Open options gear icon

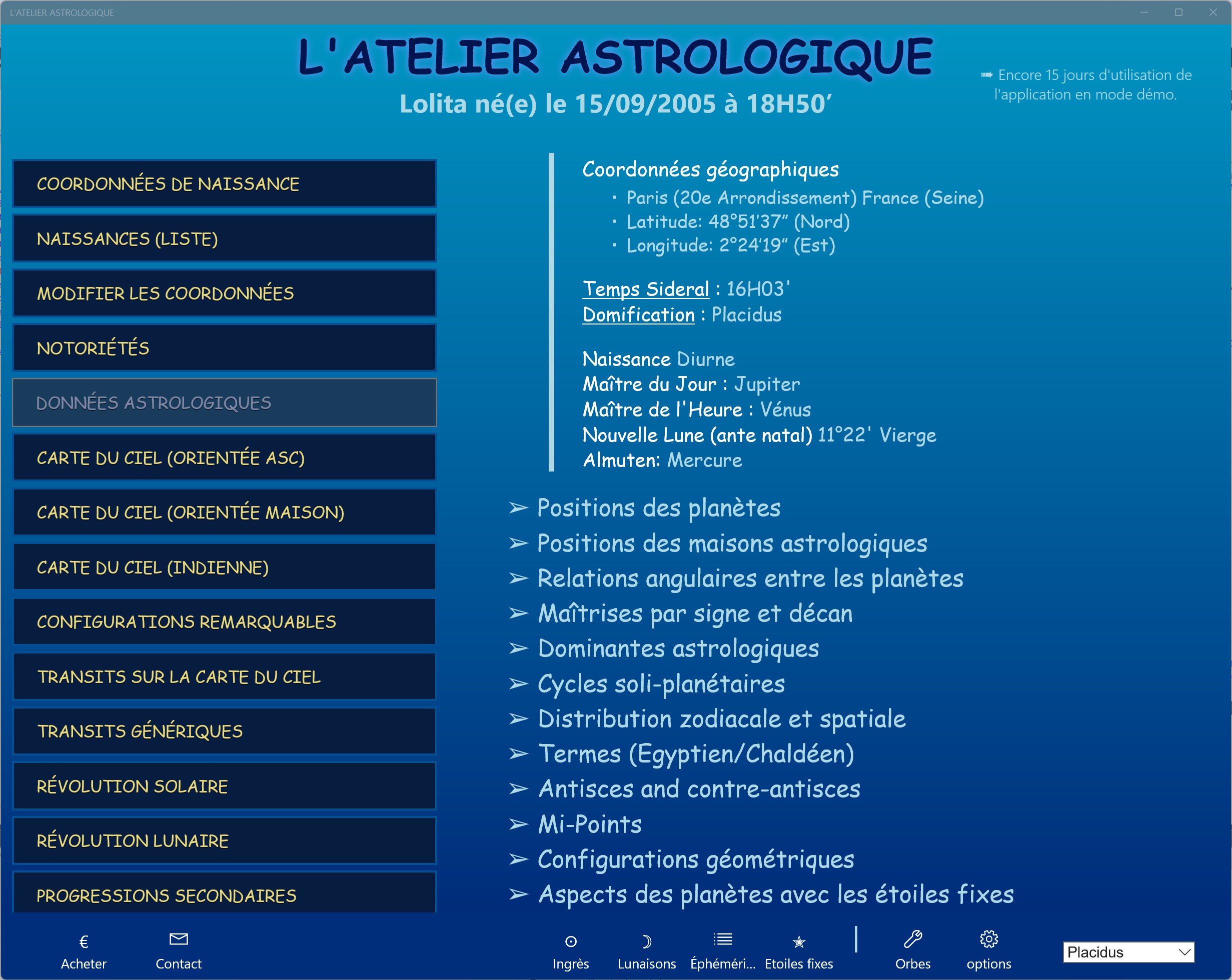click(x=988, y=939)
